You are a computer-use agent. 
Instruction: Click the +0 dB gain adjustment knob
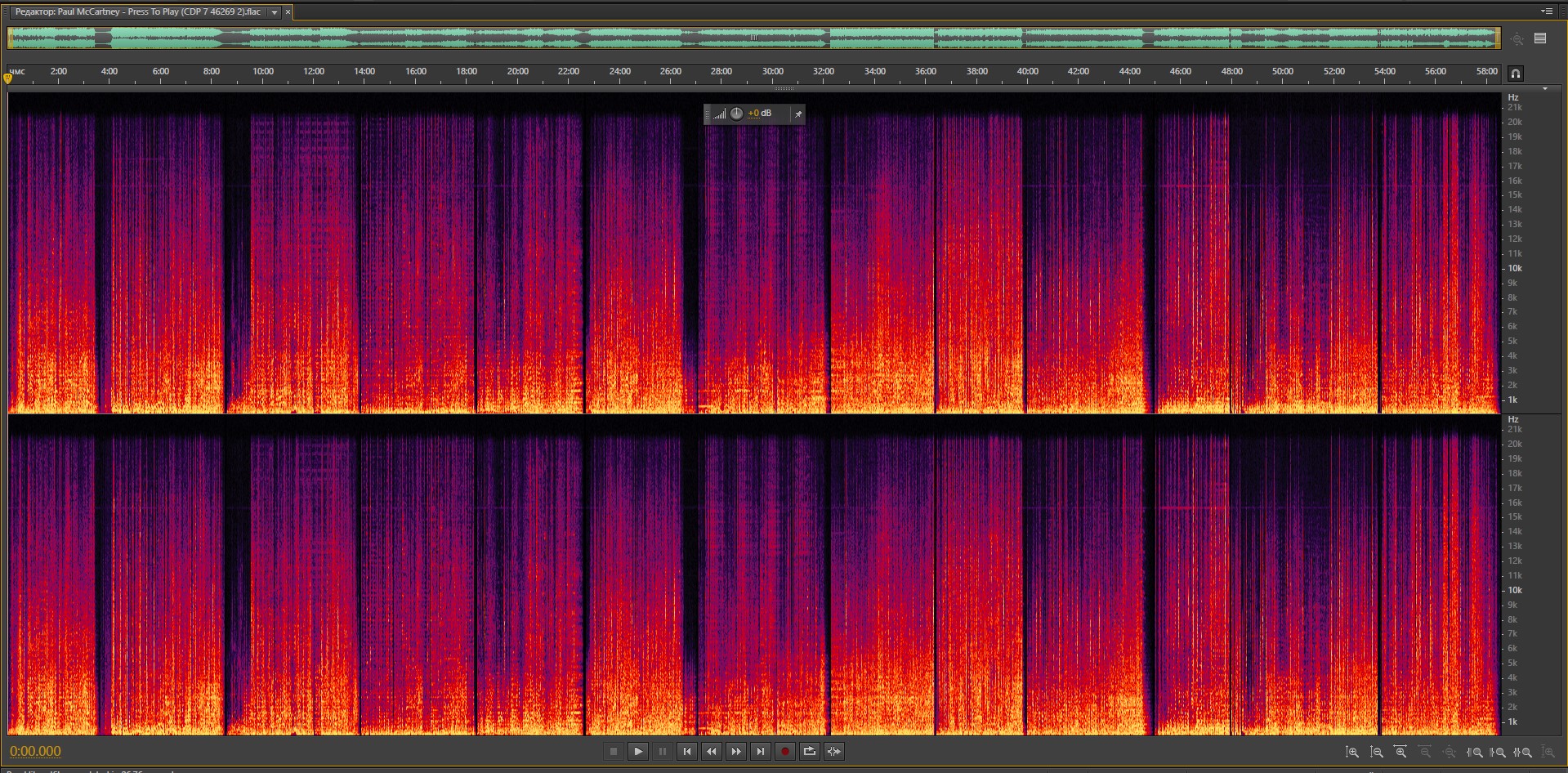tap(736, 114)
